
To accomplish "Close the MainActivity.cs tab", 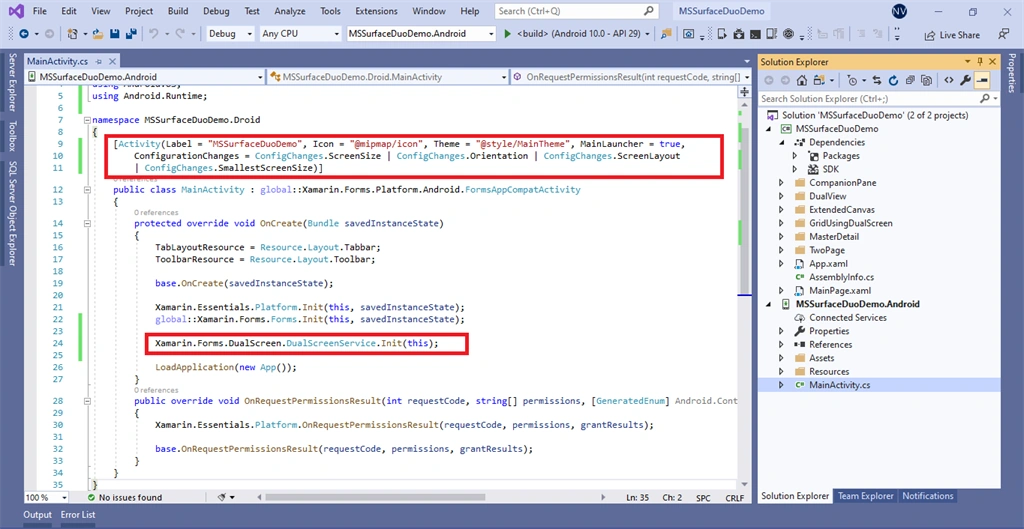I will pyautogui.click(x=112, y=61).
